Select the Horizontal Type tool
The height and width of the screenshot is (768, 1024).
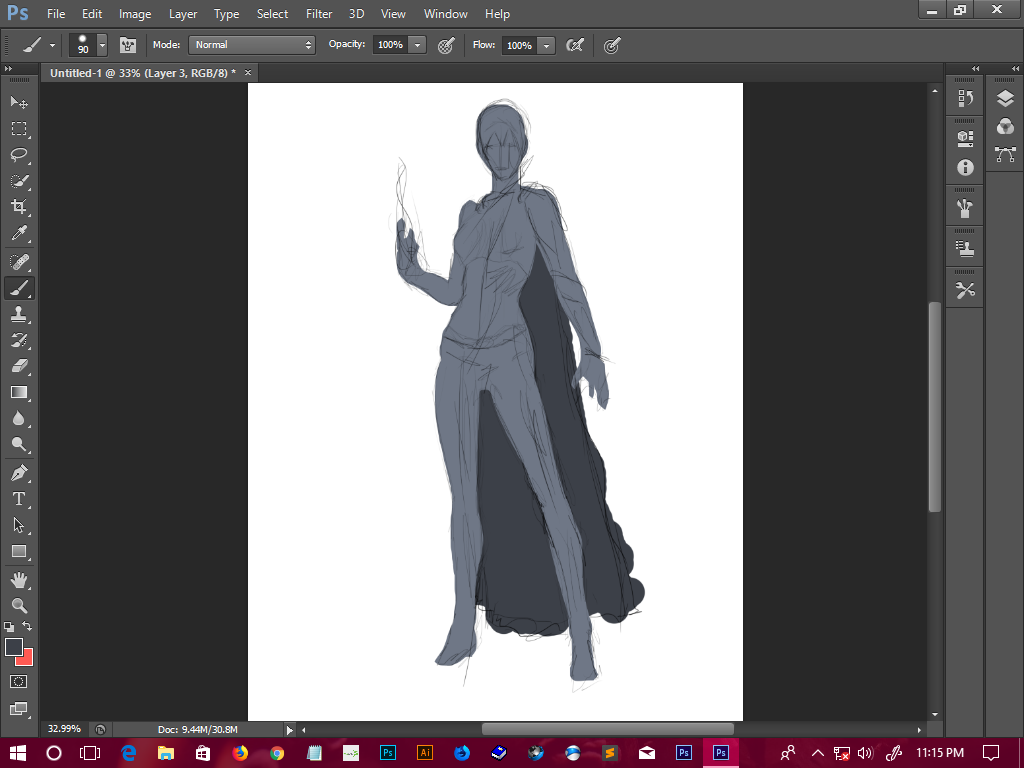pos(19,499)
